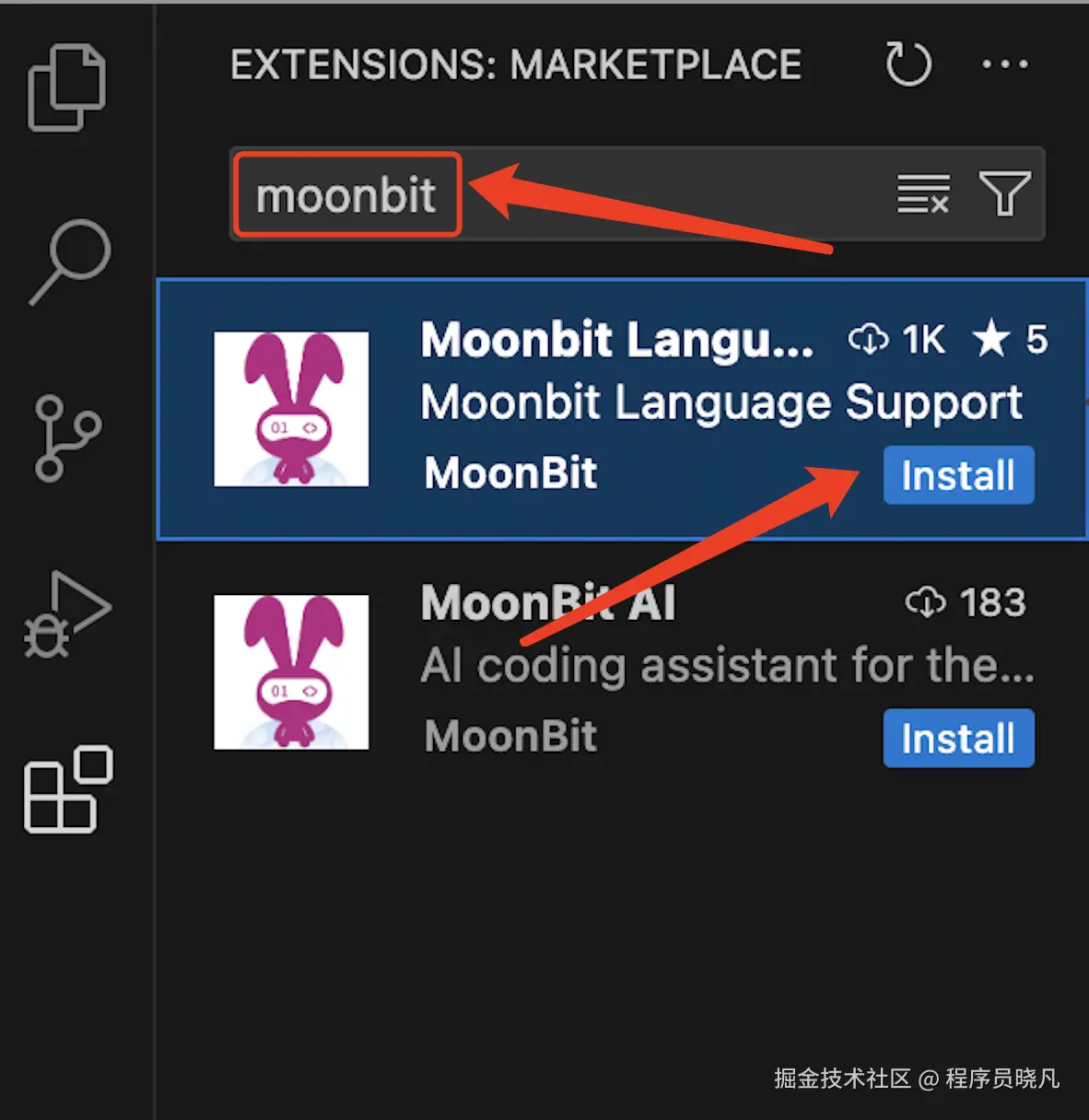Clear the extension search results
Image resolution: width=1089 pixels, height=1120 pixels.
923,193
